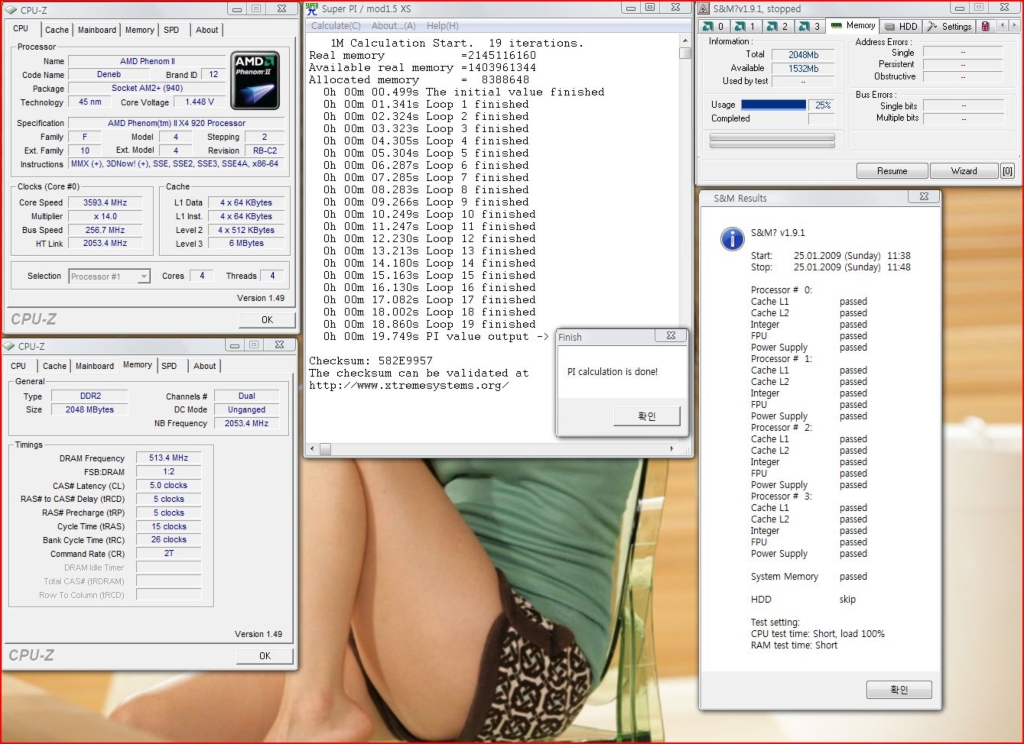Click the DRAM Frequency value 513.4 MHz
The image size is (1024, 744).
click(x=168, y=458)
